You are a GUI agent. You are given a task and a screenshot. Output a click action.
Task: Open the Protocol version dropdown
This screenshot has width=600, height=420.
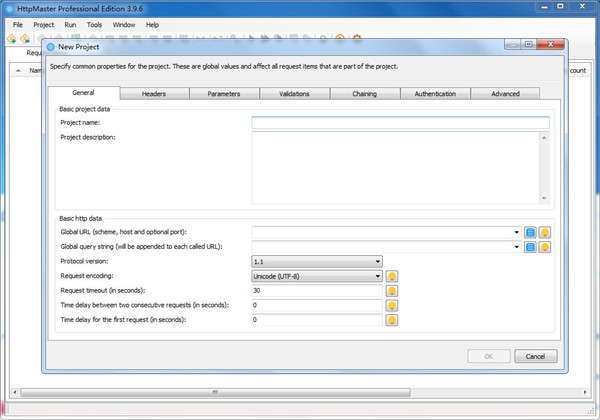point(317,262)
